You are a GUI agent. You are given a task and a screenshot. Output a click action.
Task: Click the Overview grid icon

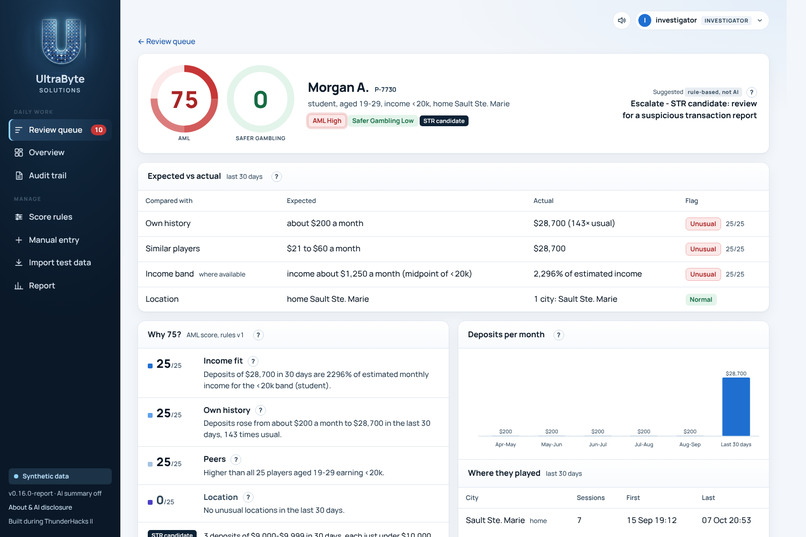(x=19, y=153)
